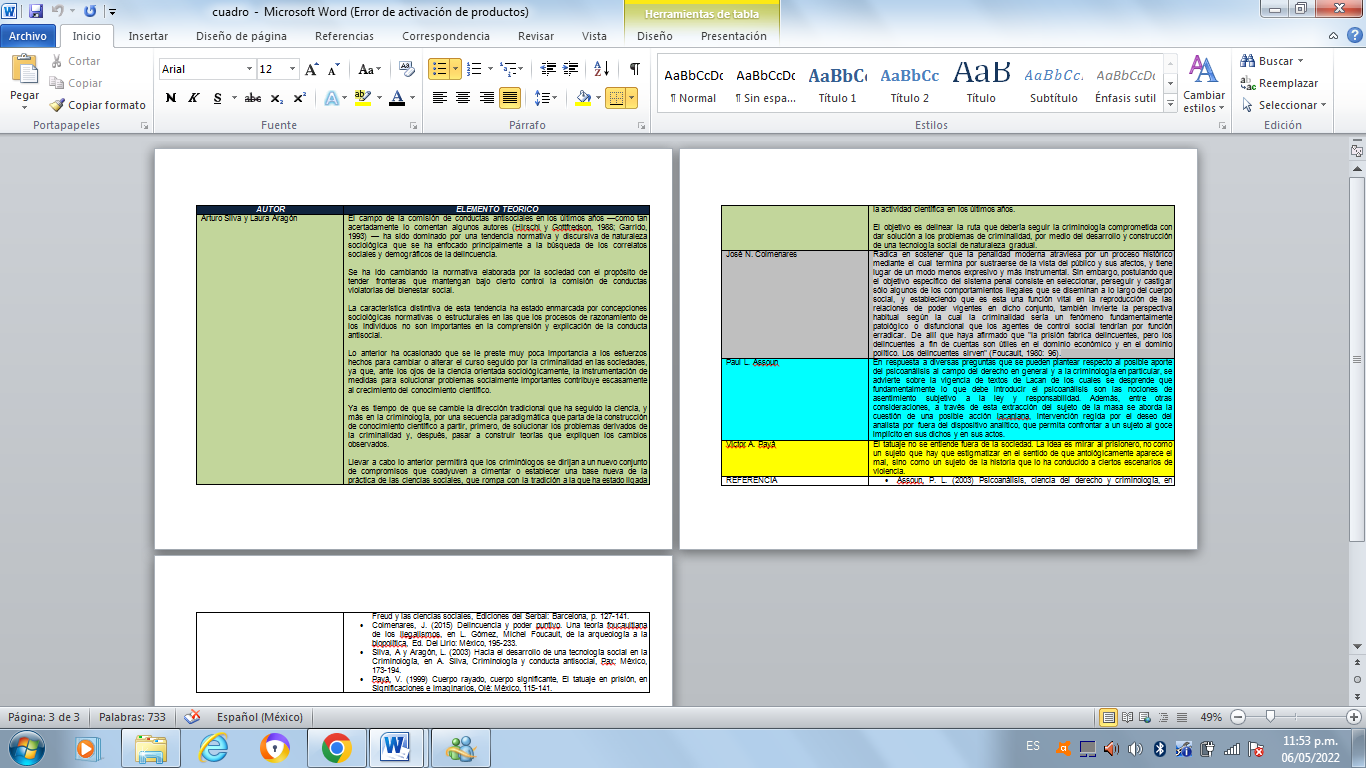Toggle the show paragraph marks button
Image resolution: width=1366 pixels, height=768 pixels.
(x=634, y=69)
